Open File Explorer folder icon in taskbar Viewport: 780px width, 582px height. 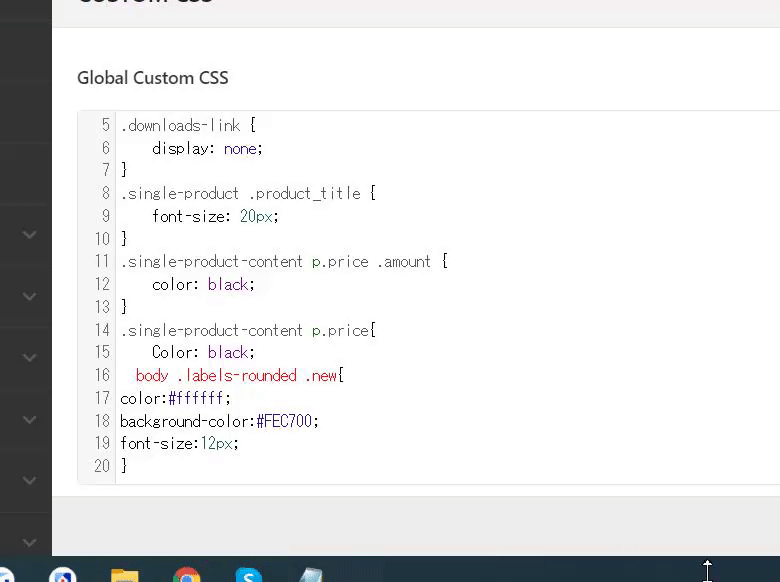[124, 576]
